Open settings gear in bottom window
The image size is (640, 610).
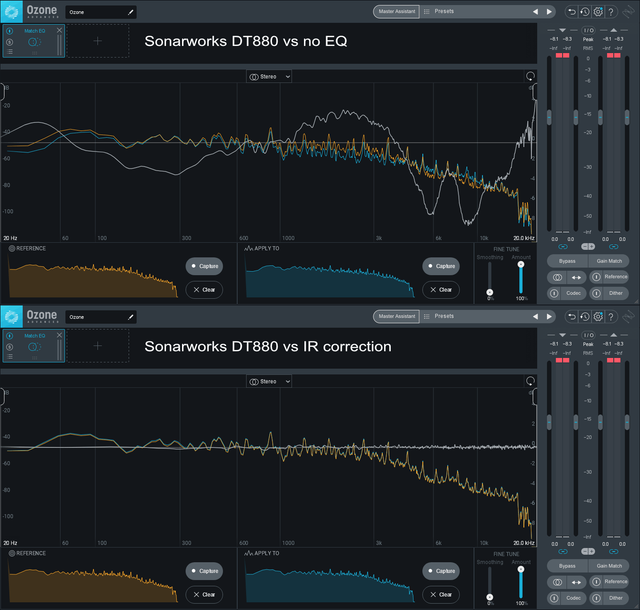point(598,316)
